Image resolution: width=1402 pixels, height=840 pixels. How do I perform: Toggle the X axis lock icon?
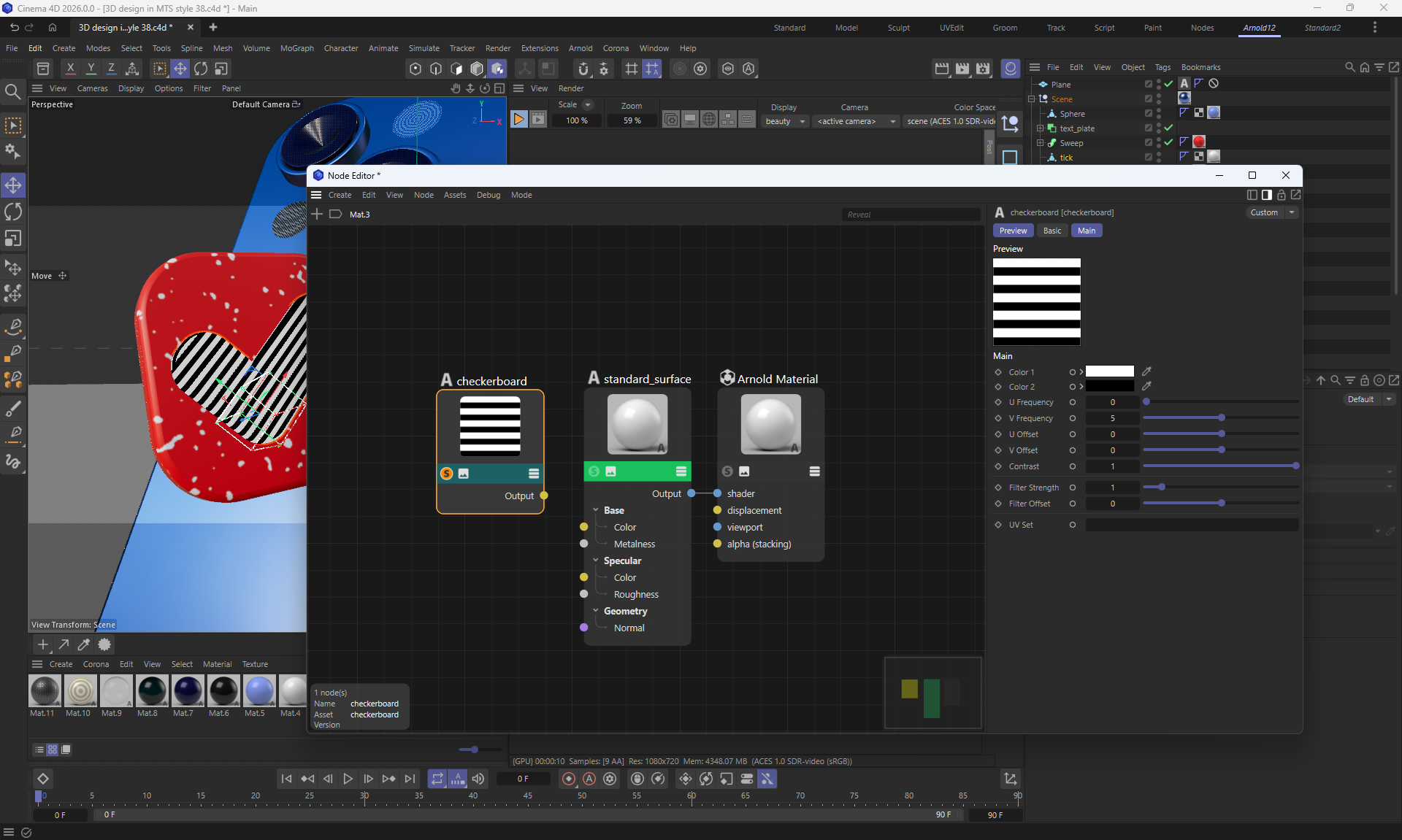tap(70, 69)
